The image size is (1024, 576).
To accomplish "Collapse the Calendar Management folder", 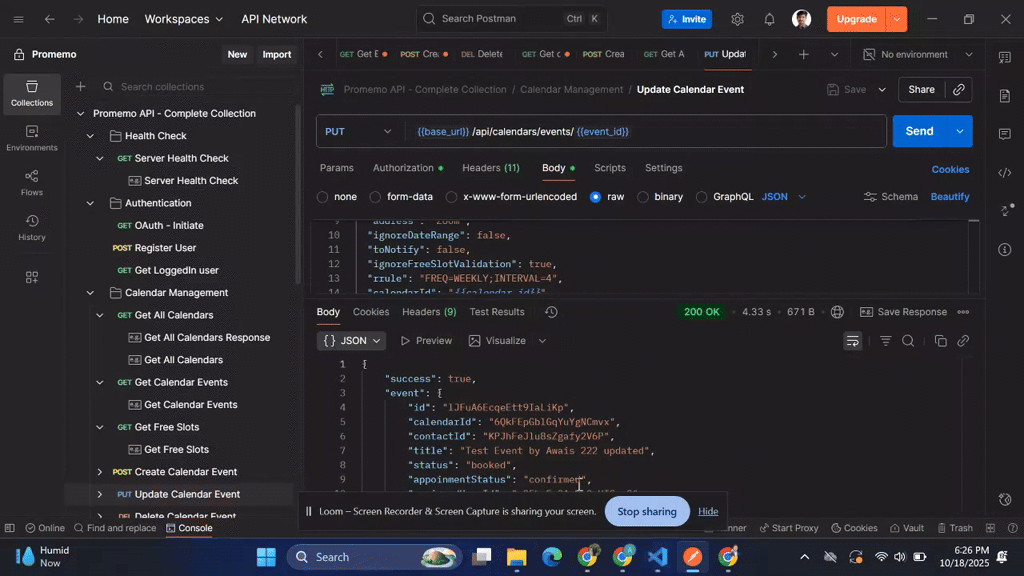I will pos(90,293).
